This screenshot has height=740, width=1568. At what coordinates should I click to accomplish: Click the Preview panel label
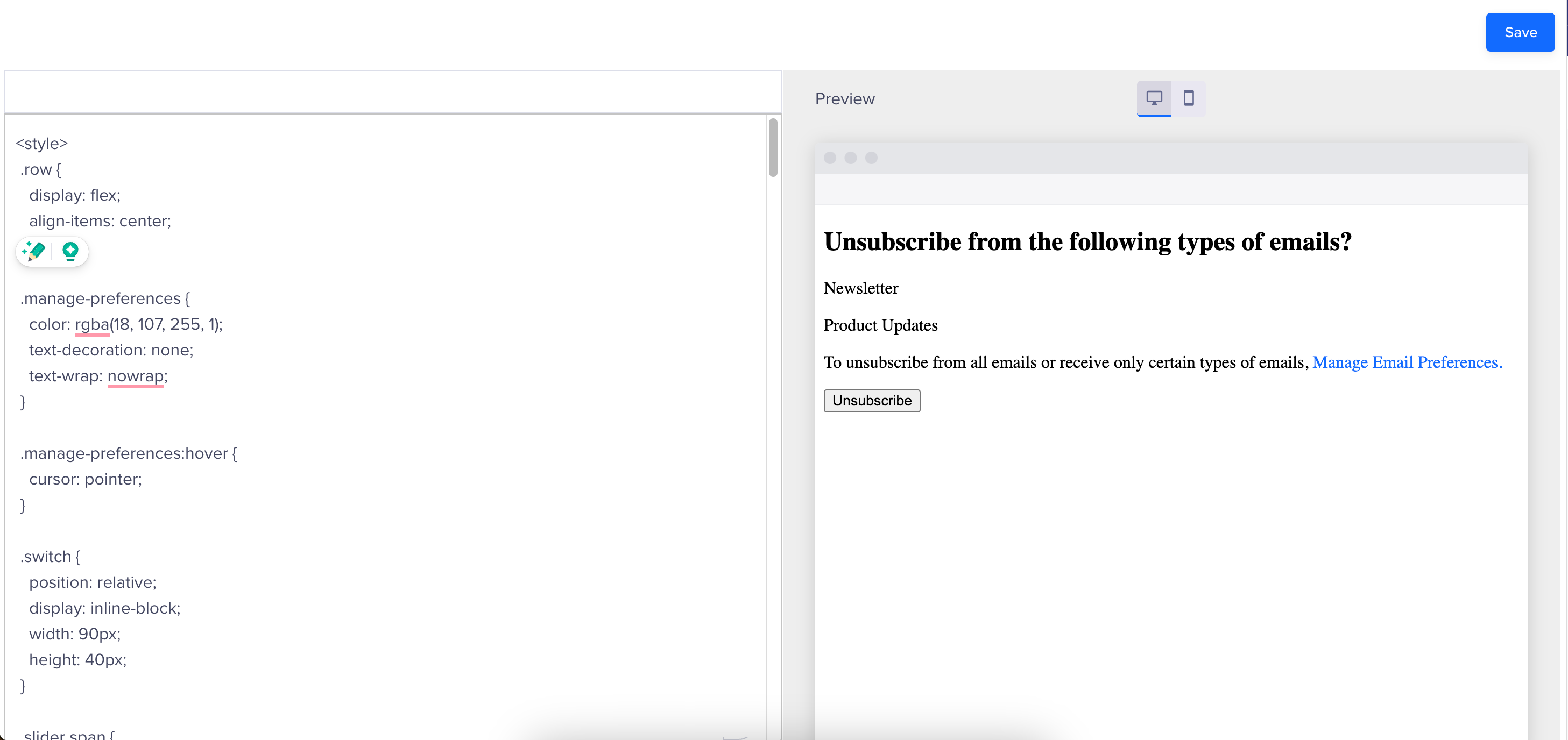(x=844, y=98)
